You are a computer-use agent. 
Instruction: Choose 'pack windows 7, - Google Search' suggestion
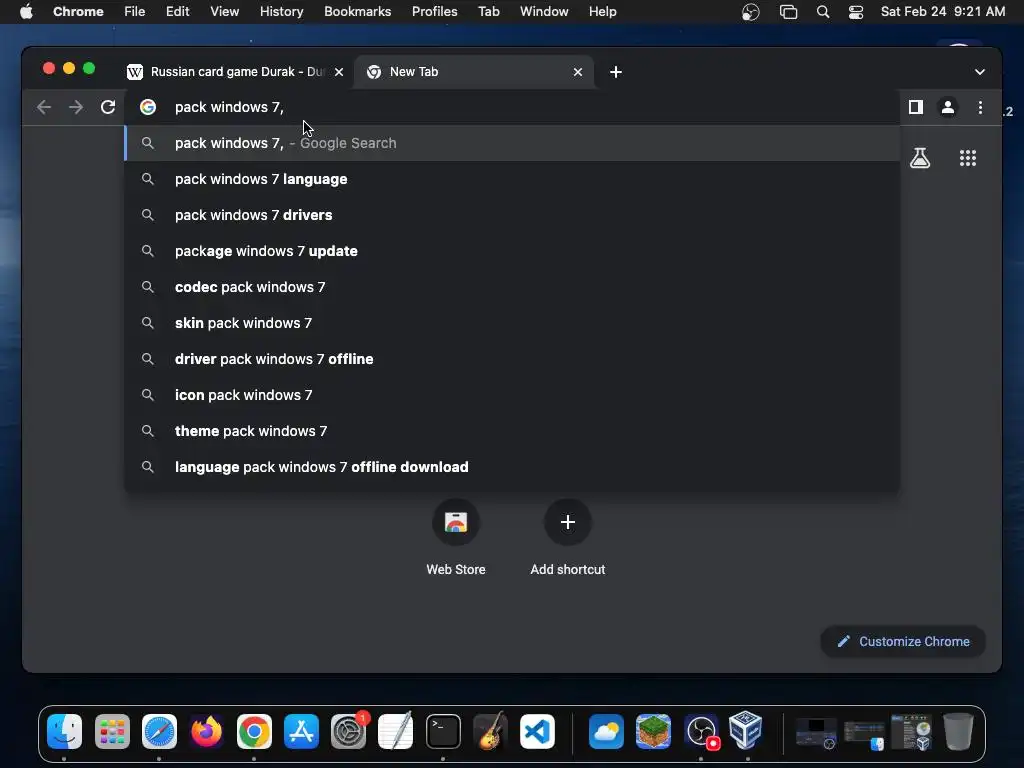point(512,143)
